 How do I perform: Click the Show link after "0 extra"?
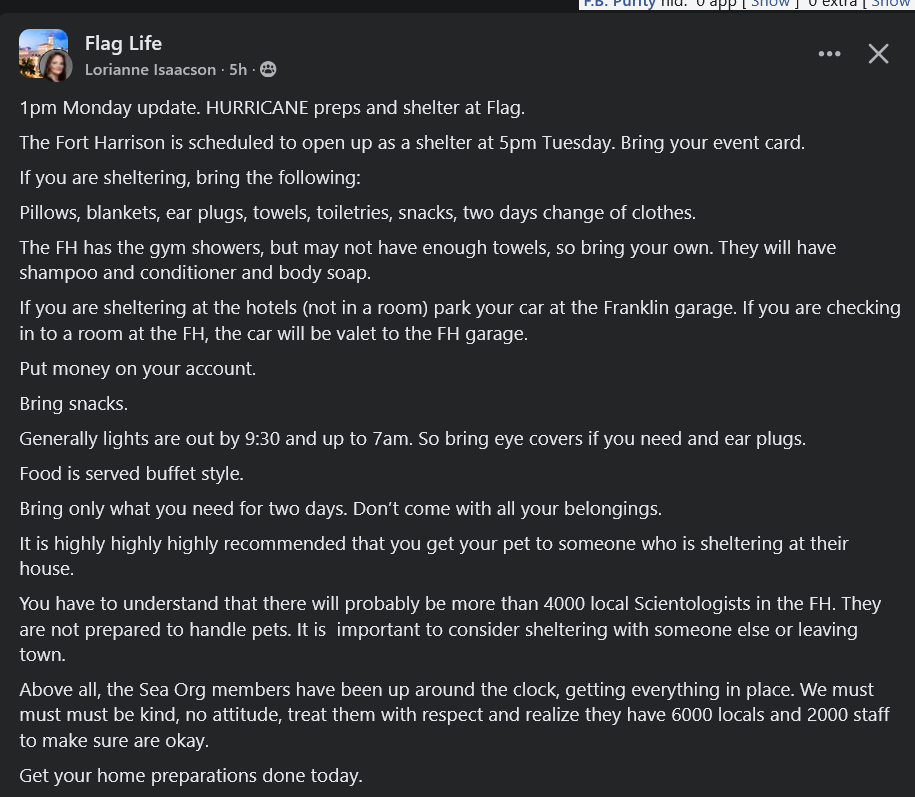(892, 4)
